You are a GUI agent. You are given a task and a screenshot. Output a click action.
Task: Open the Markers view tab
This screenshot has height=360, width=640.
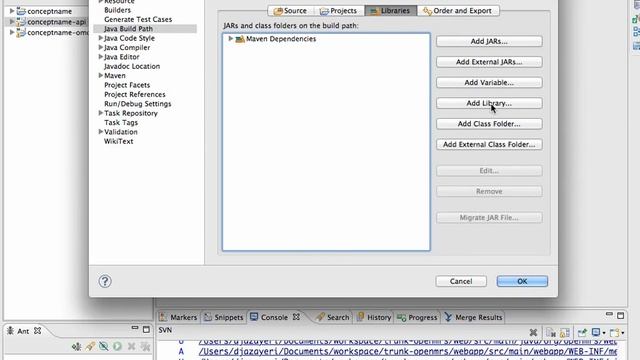[178, 317]
